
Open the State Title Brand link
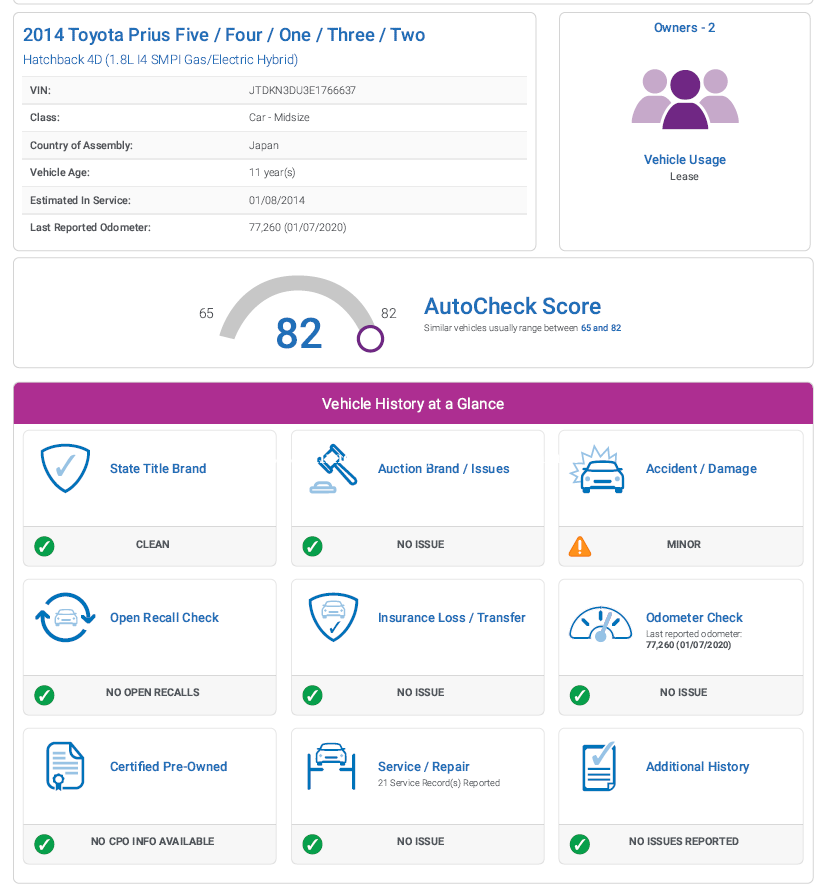pos(158,468)
